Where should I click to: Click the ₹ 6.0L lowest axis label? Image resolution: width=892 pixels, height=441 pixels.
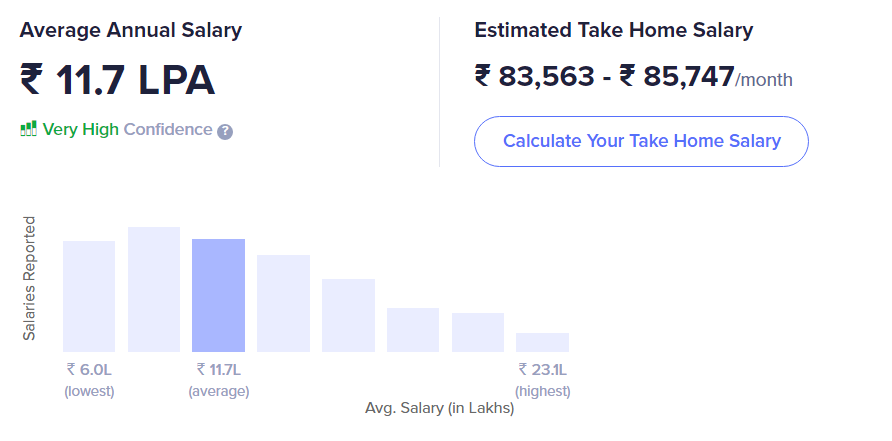click(x=89, y=370)
